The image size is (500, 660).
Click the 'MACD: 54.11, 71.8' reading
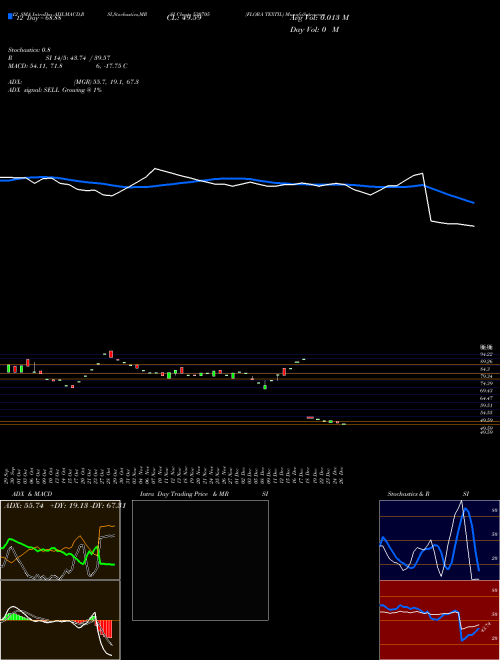point(35,66)
